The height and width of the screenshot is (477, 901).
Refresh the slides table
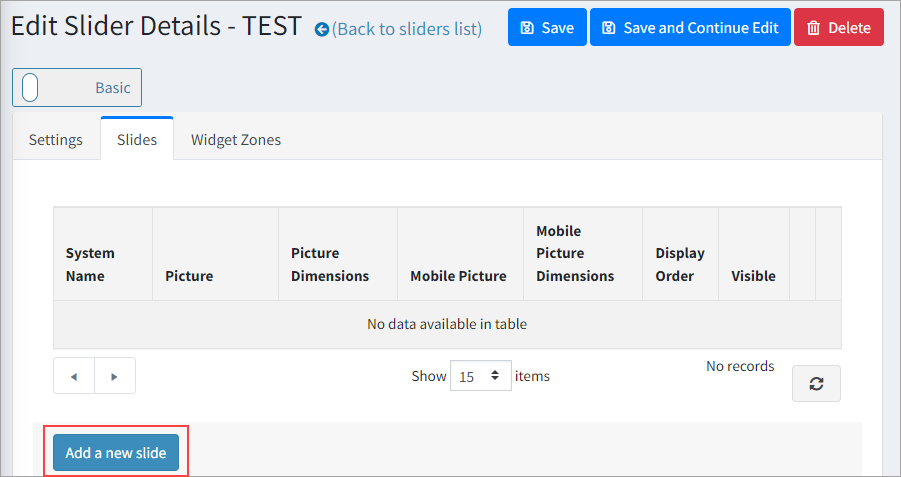point(816,384)
